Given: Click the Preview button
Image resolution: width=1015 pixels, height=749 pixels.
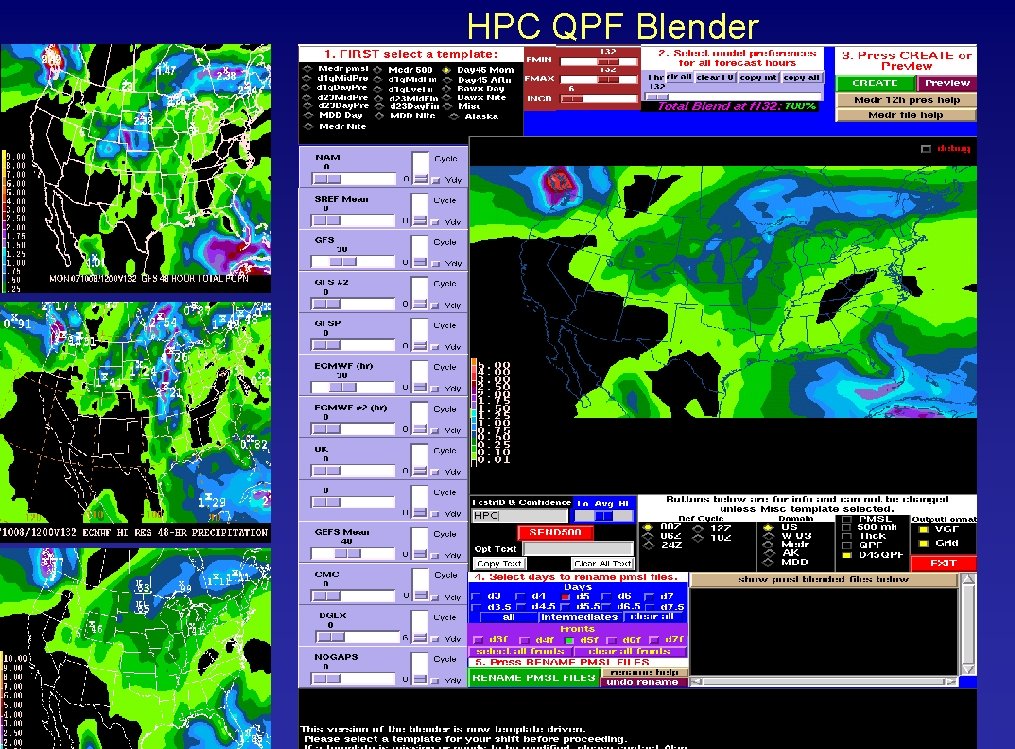Looking at the screenshot, I should point(947,83).
